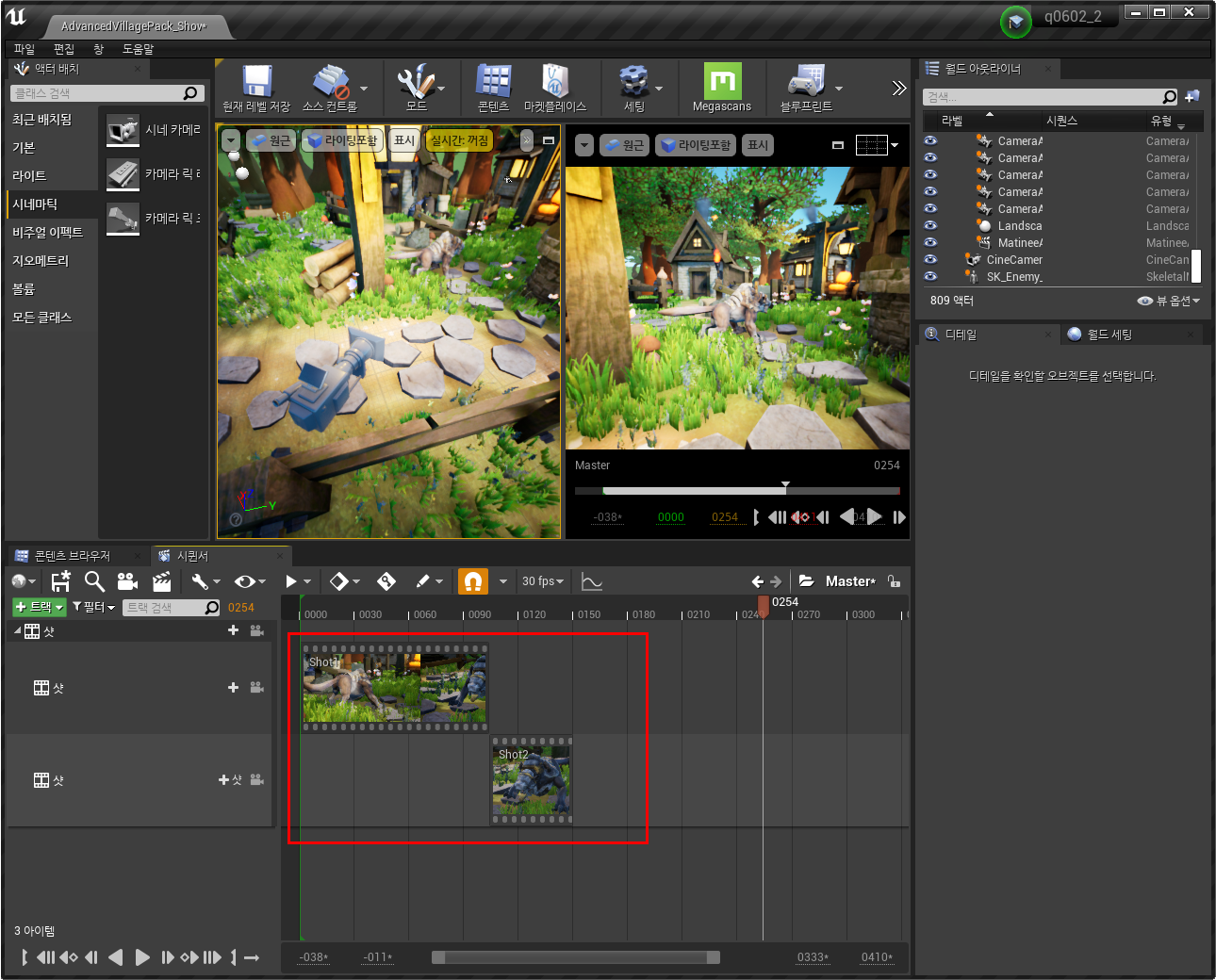Click the Lit button in the left viewport

[341, 140]
